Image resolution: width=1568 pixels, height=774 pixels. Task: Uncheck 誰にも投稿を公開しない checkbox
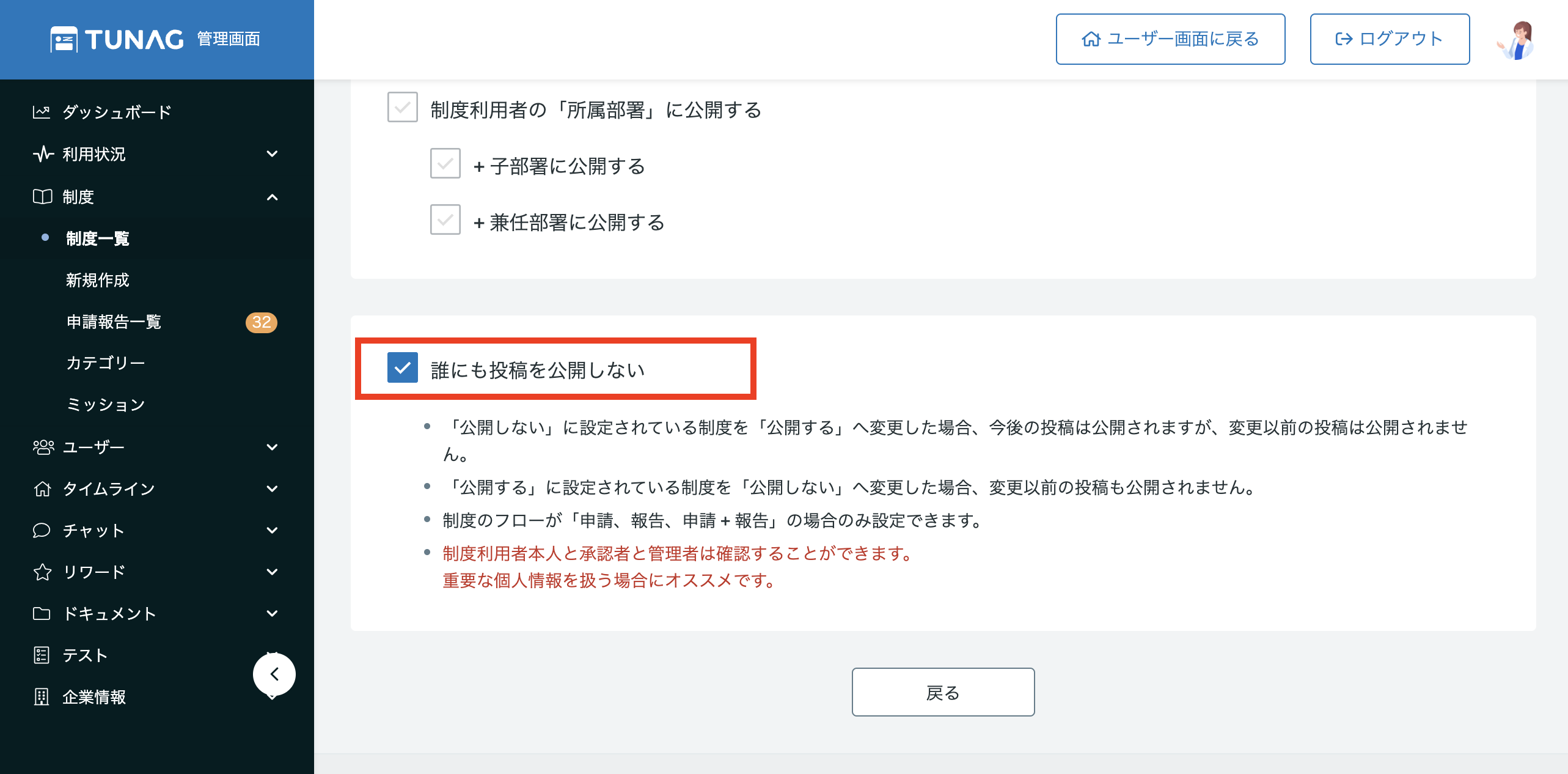[x=403, y=367]
